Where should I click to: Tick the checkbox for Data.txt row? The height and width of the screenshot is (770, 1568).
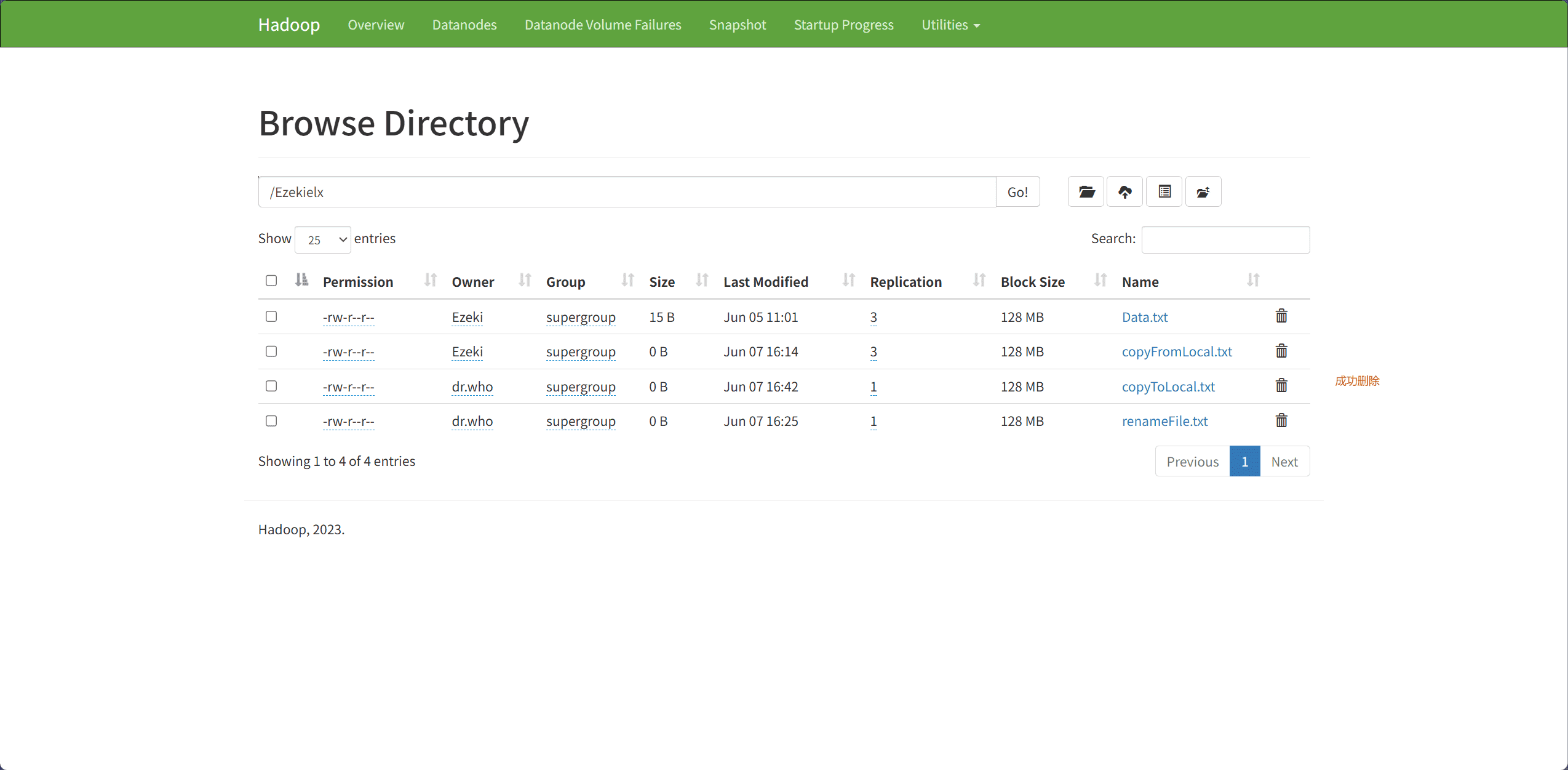click(x=271, y=316)
